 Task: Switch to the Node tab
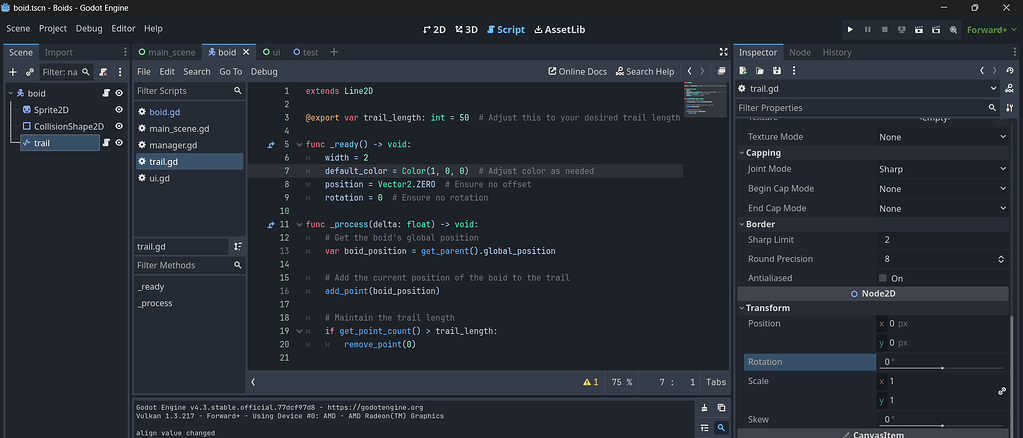pyautogui.click(x=800, y=52)
